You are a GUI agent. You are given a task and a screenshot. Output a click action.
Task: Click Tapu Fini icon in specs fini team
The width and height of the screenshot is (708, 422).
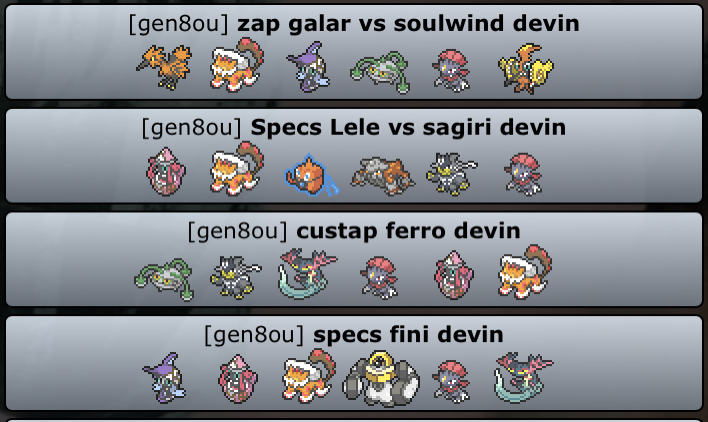coord(164,378)
